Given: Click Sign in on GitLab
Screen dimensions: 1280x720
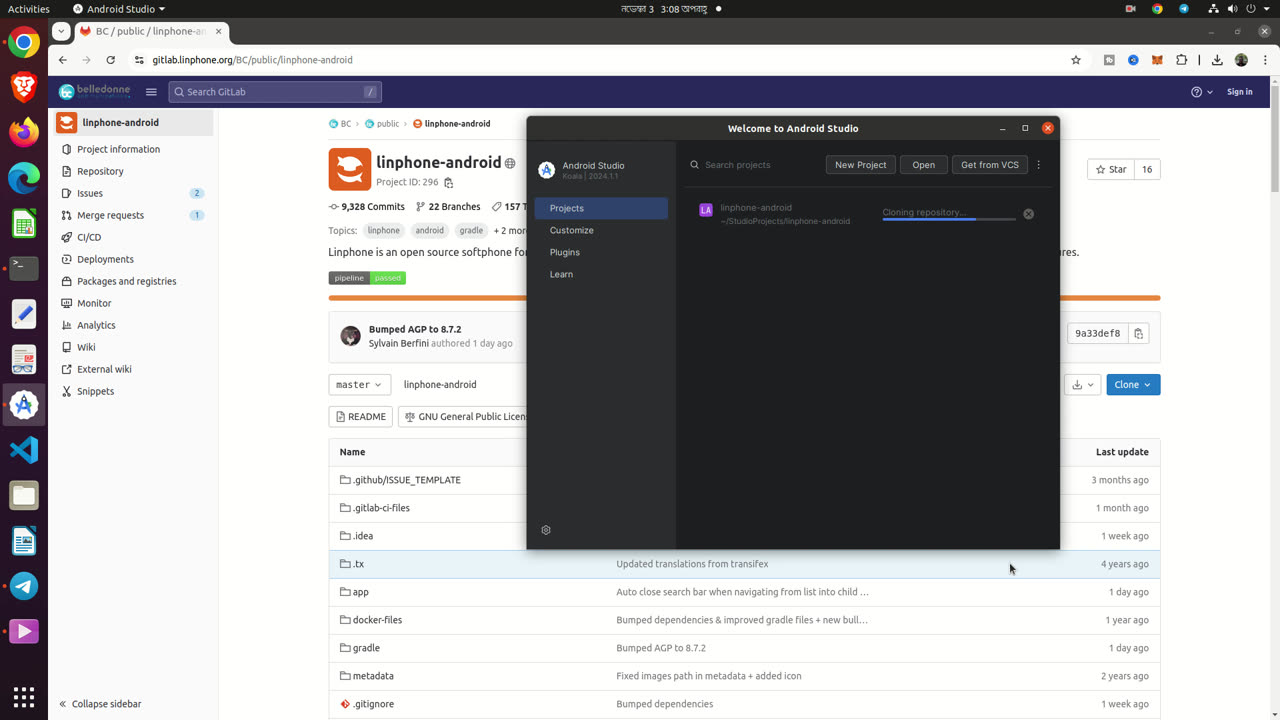Looking at the screenshot, I should coord(1239,92).
